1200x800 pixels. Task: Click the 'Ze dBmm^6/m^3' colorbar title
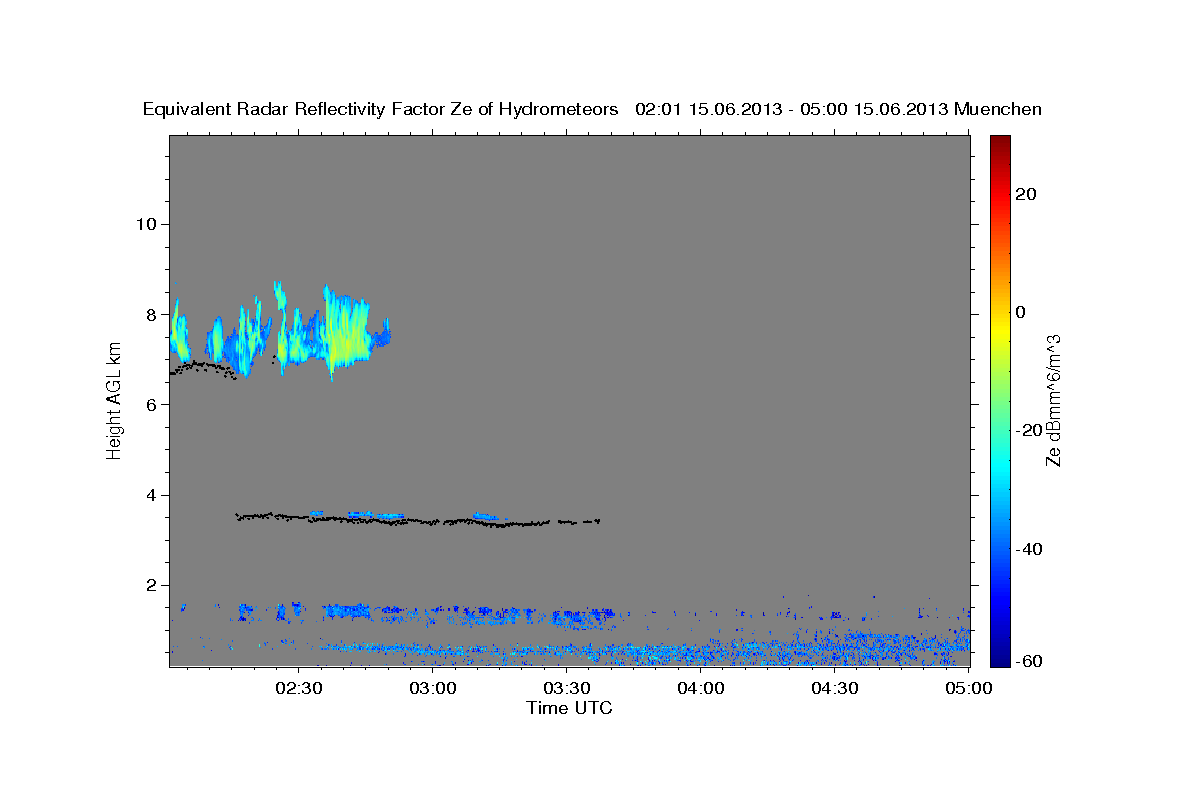point(1053,400)
